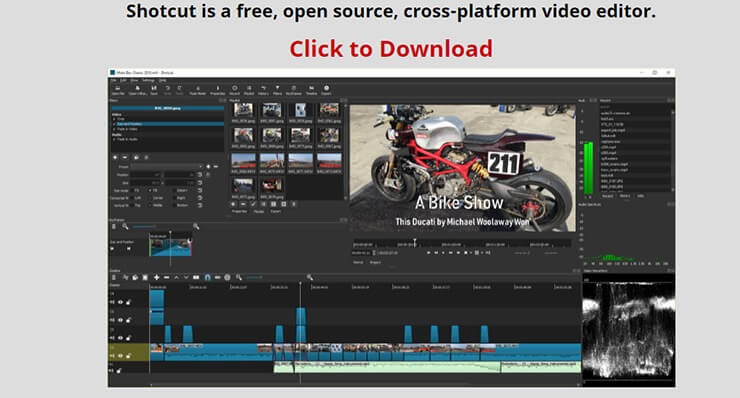
Task: Open the filter Preset dropdown
Action: point(167,167)
